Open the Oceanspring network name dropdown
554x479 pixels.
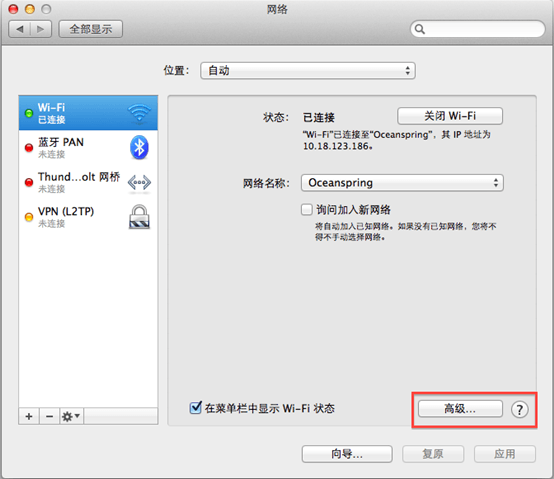(402, 183)
